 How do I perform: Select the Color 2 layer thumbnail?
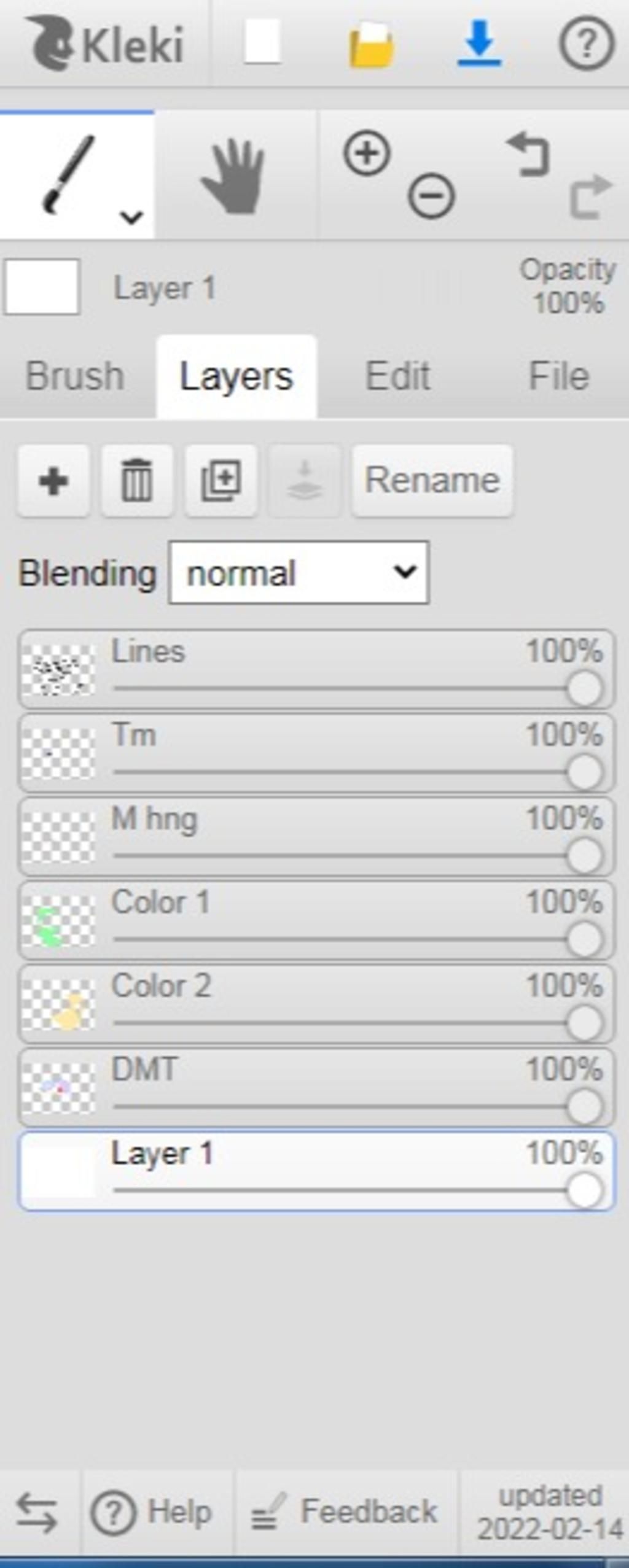pos(59,1004)
